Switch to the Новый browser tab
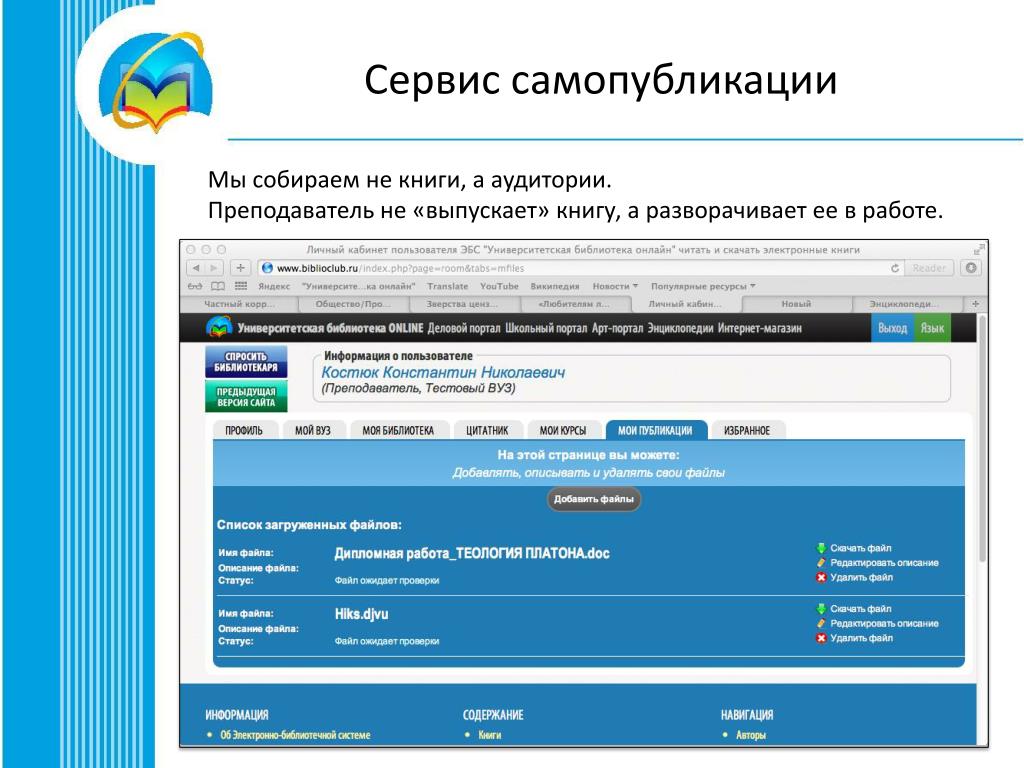 (x=796, y=304)
